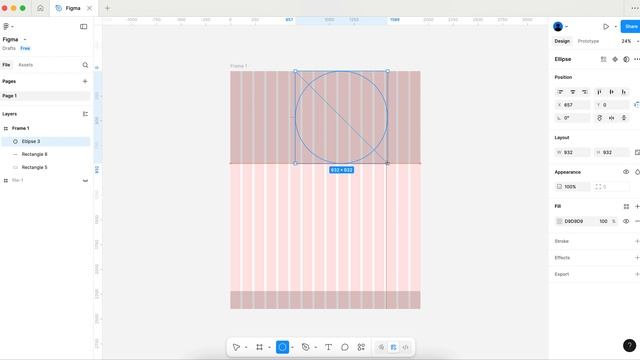Image resolution: width=640 pixels, height=360 pixels.
Task: Select the Ellipse shape tool
Action: coord(282,347)
